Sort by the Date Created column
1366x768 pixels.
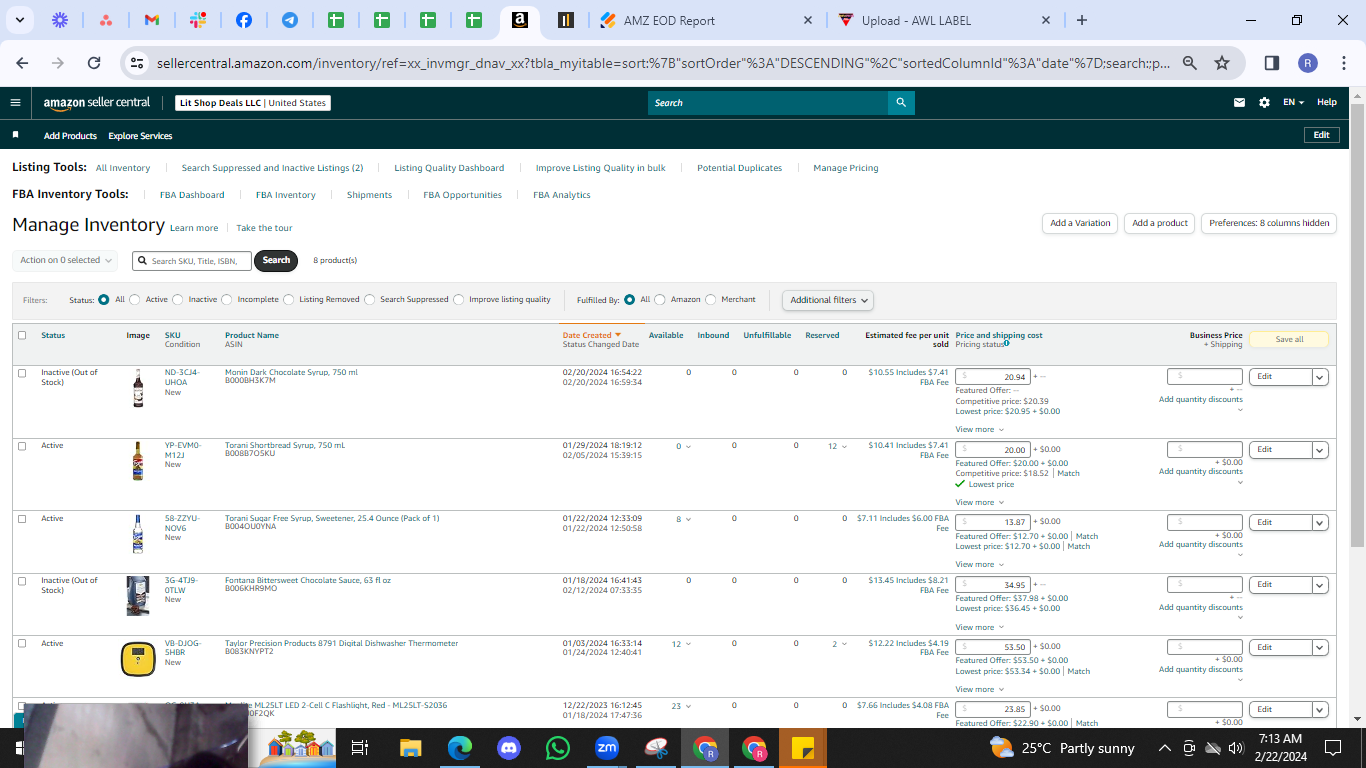click(x=591, y=335)
